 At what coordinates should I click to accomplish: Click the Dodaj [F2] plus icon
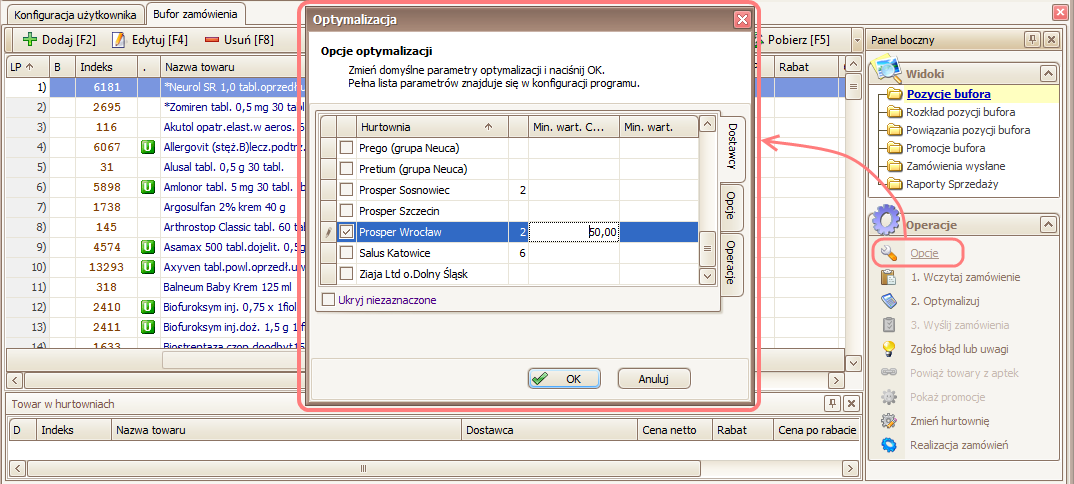point(29,40)
